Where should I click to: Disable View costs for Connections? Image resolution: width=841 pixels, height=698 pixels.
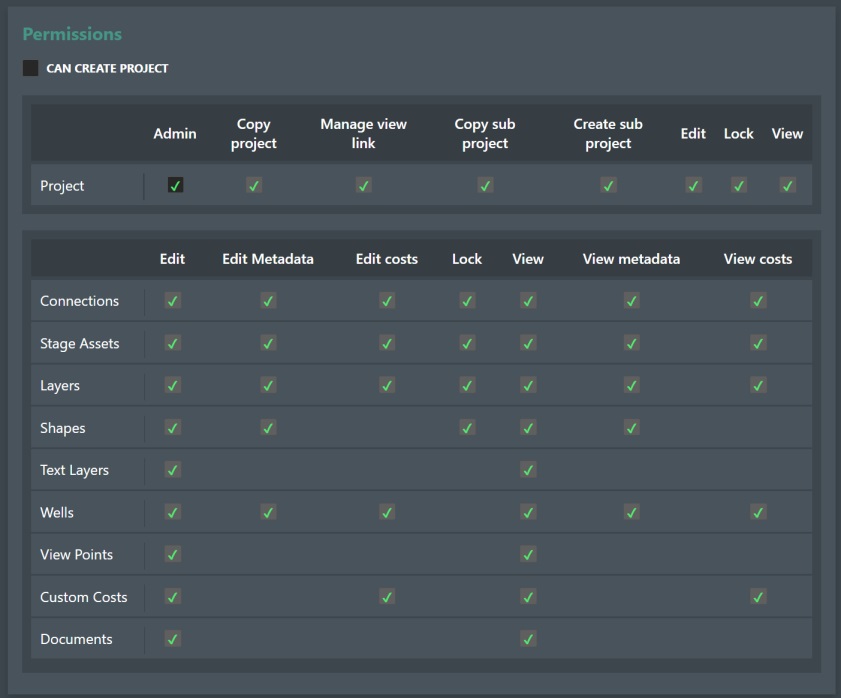(758, 301)
